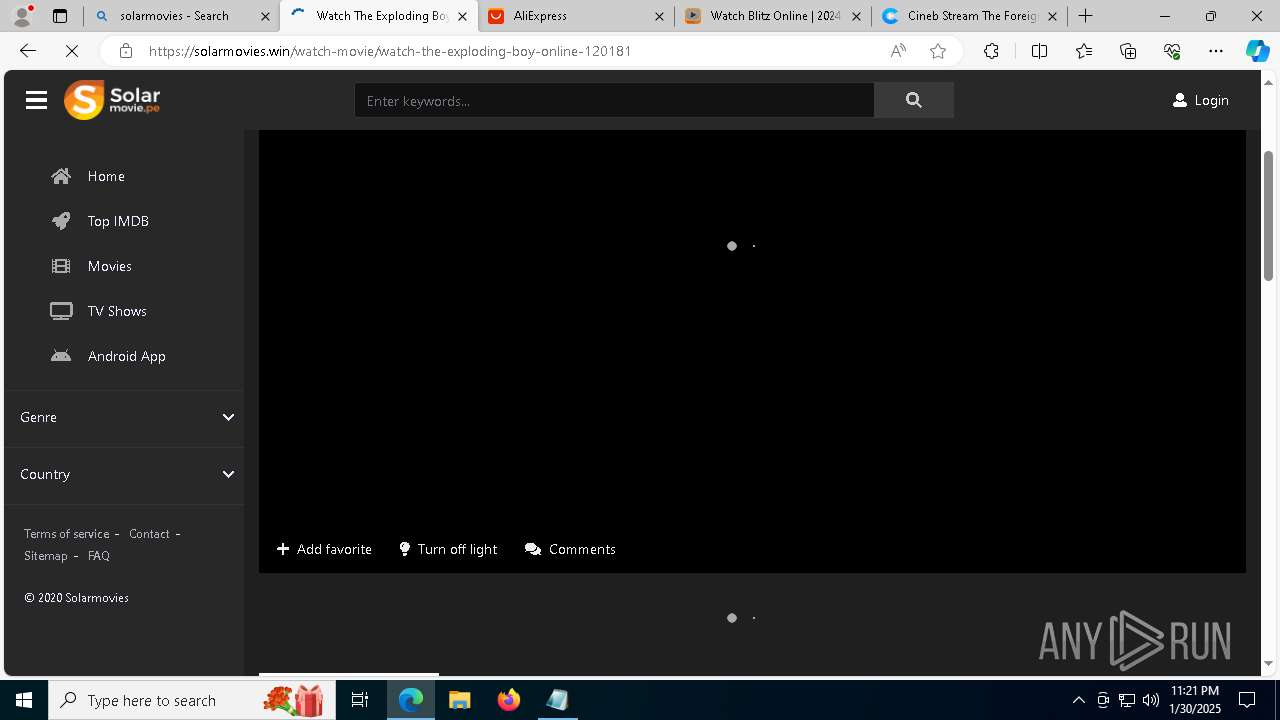Open the Windows Start menu

24,700
